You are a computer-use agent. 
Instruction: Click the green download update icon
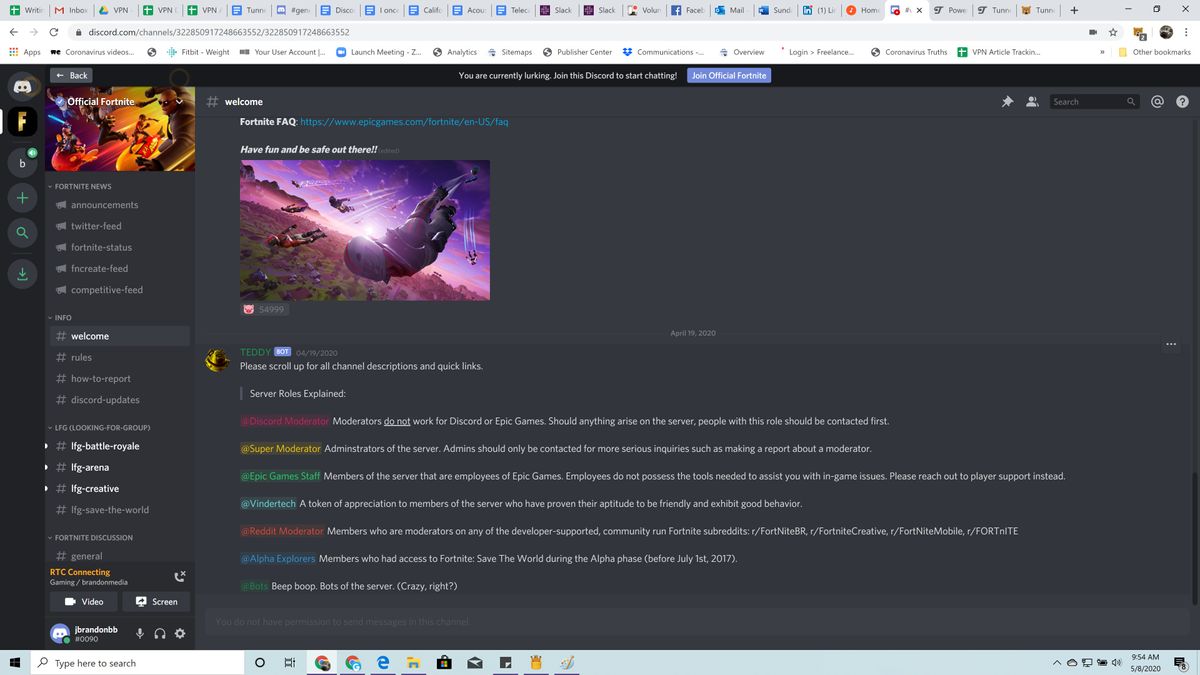(21, 272)
